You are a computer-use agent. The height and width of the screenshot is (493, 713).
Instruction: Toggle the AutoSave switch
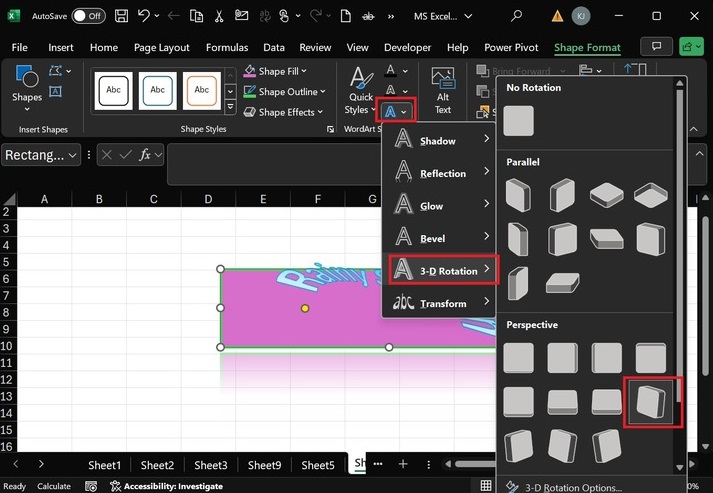pos(88,16)
